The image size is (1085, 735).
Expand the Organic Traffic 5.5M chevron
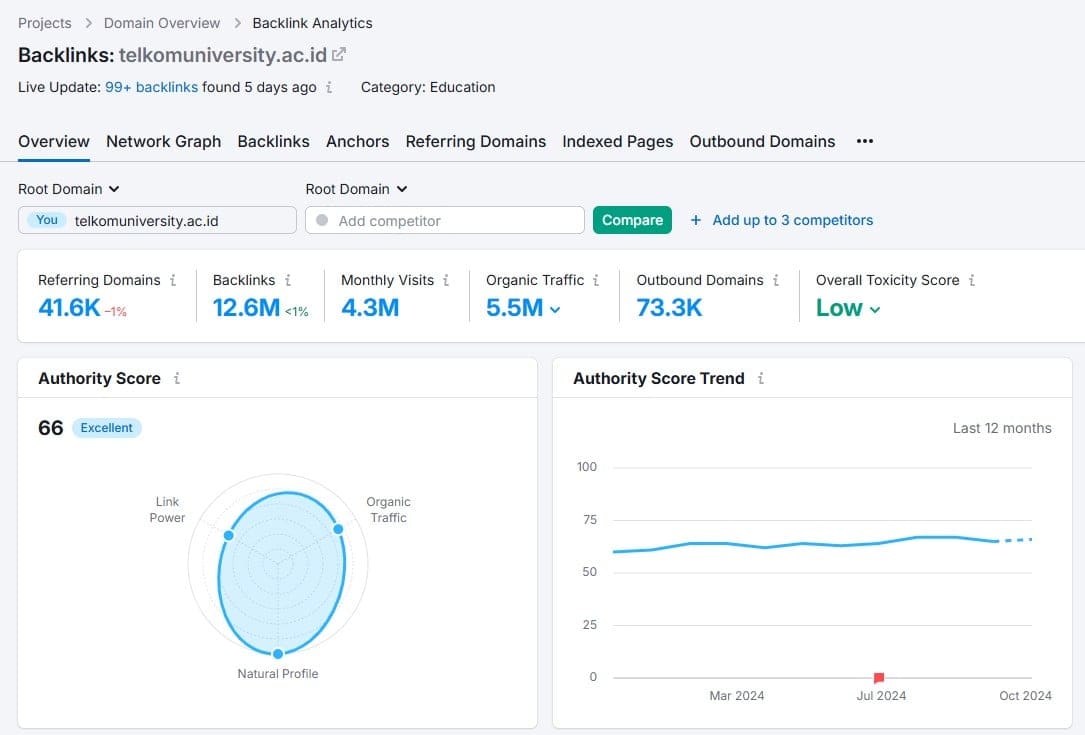[554, 309]
